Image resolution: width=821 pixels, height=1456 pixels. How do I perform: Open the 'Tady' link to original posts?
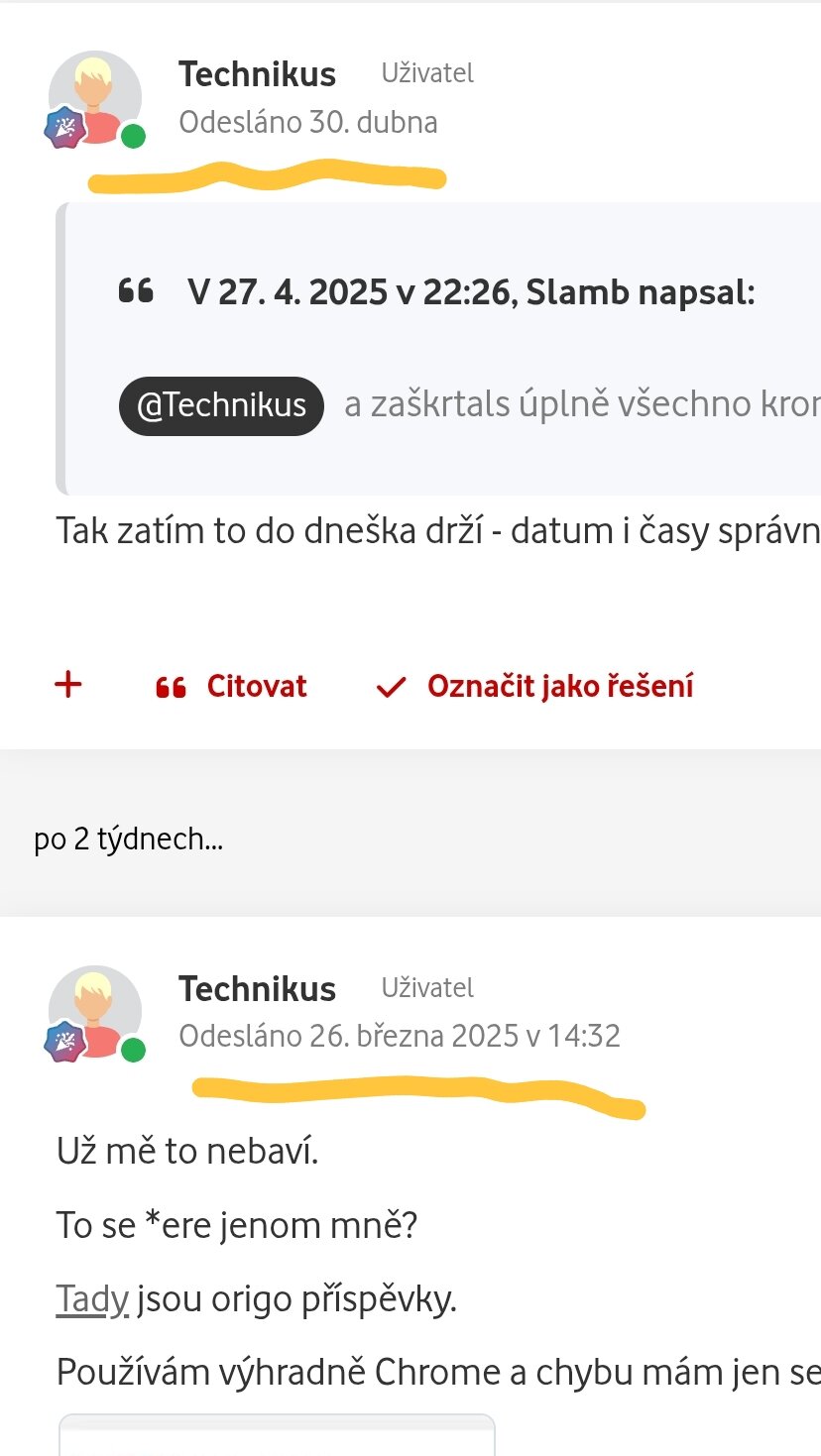(92, 1299)
